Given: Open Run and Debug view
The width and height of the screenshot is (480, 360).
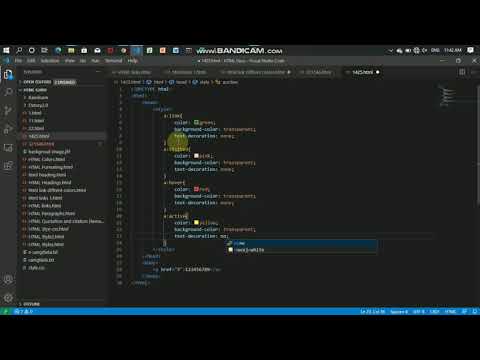Looking at the screenshot, I should coord(8,129).
